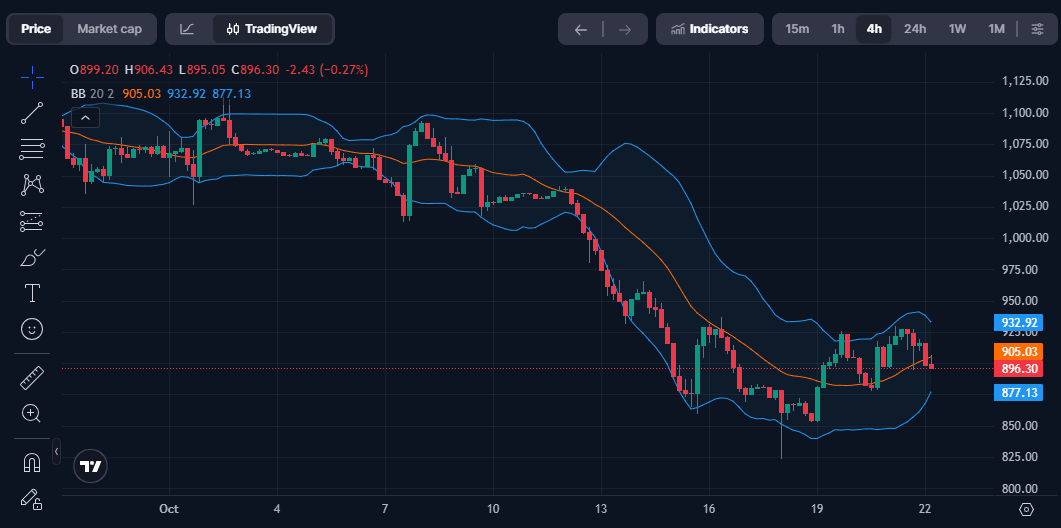Screen dimensions: 1061x528
Task: Open the long position forecasting tool
Action: (32, 221)
